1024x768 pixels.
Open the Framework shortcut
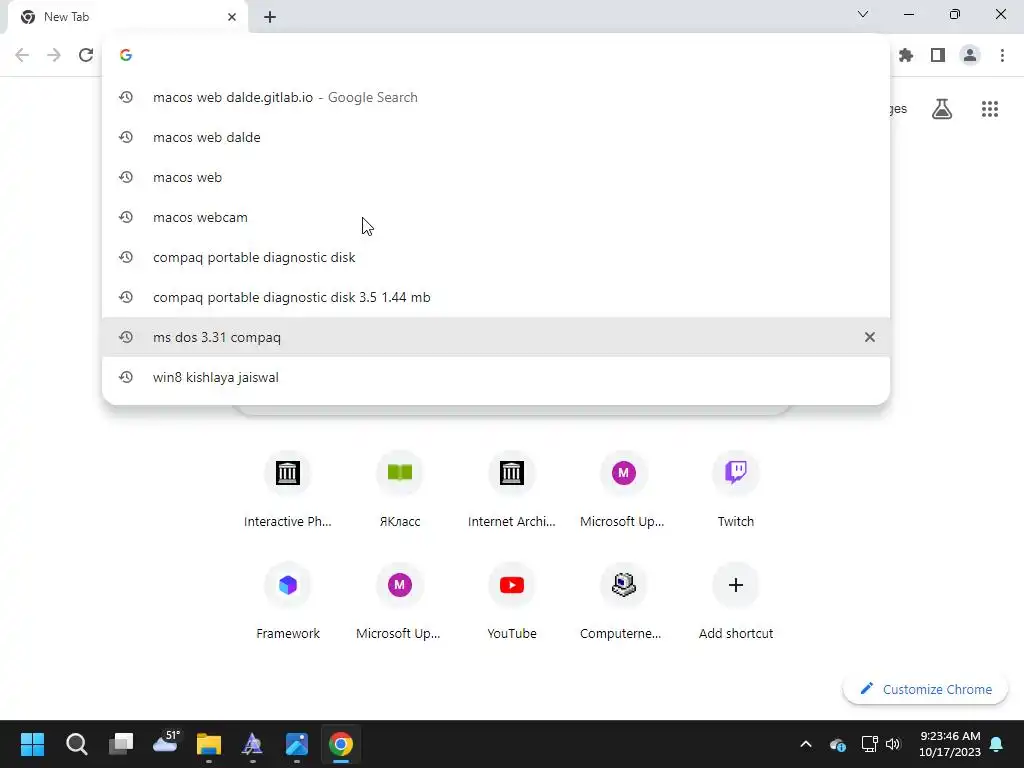pyautogui.click(x=287, y=601)
